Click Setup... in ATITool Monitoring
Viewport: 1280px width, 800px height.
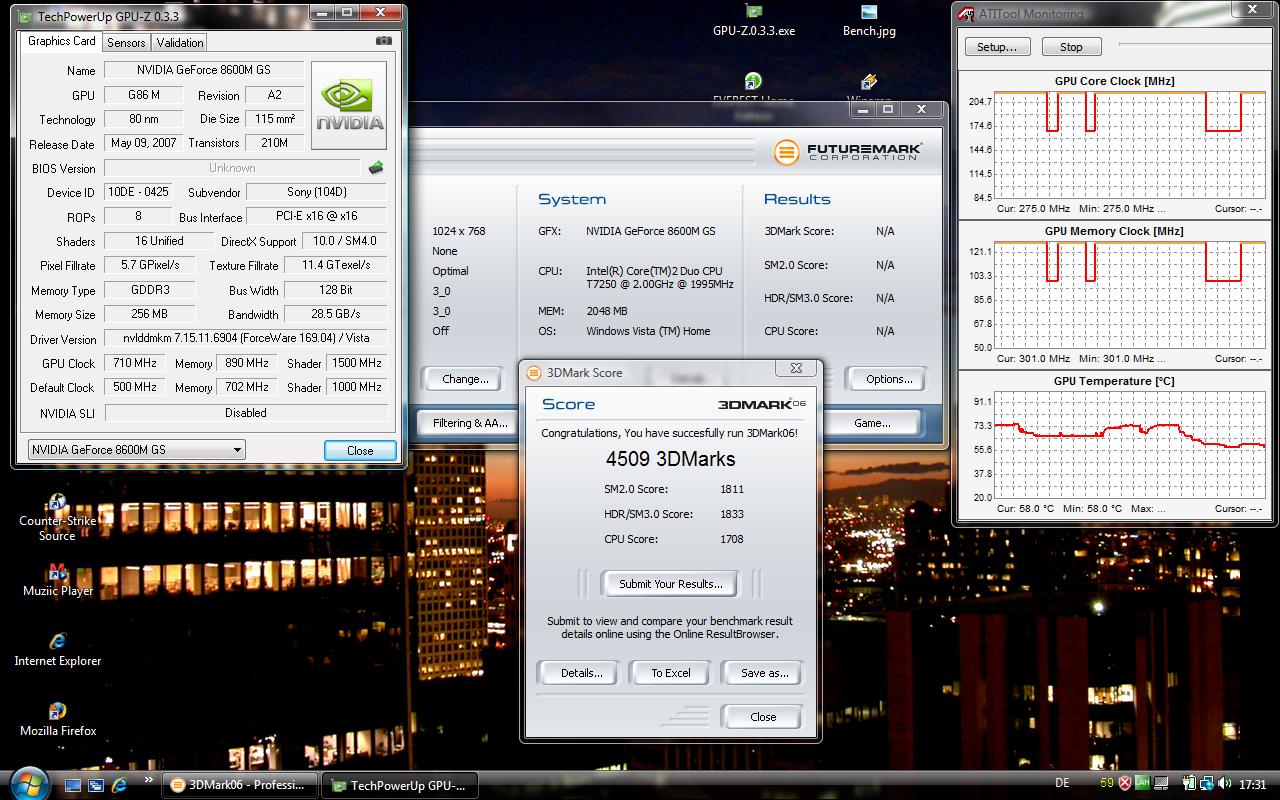pos(997,47)
